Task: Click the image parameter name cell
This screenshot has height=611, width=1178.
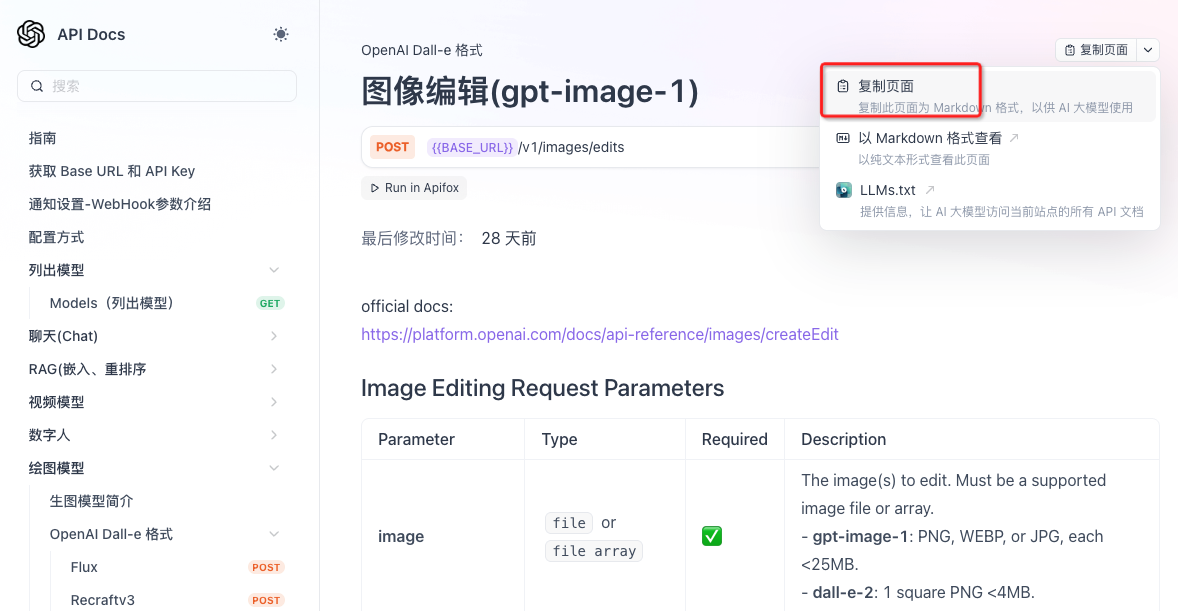Action: click(x=401, y=537)
